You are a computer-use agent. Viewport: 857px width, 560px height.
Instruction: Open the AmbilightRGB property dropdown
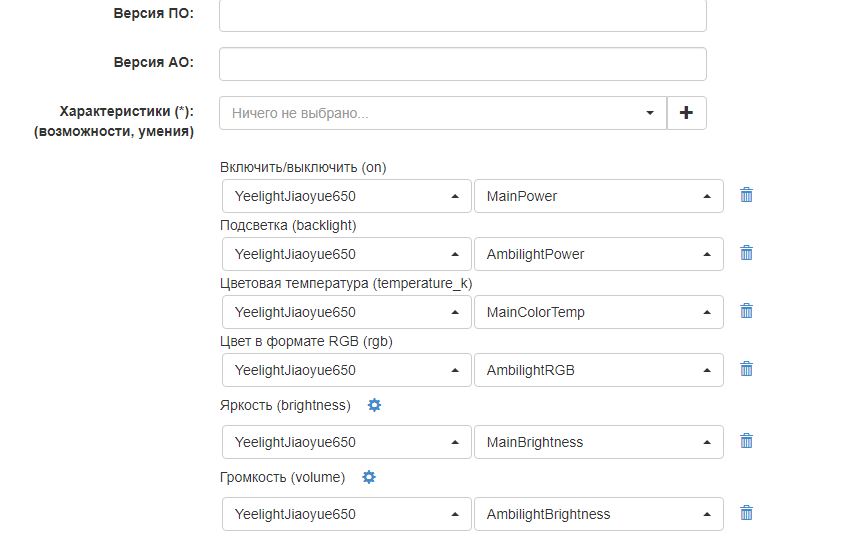598,370
